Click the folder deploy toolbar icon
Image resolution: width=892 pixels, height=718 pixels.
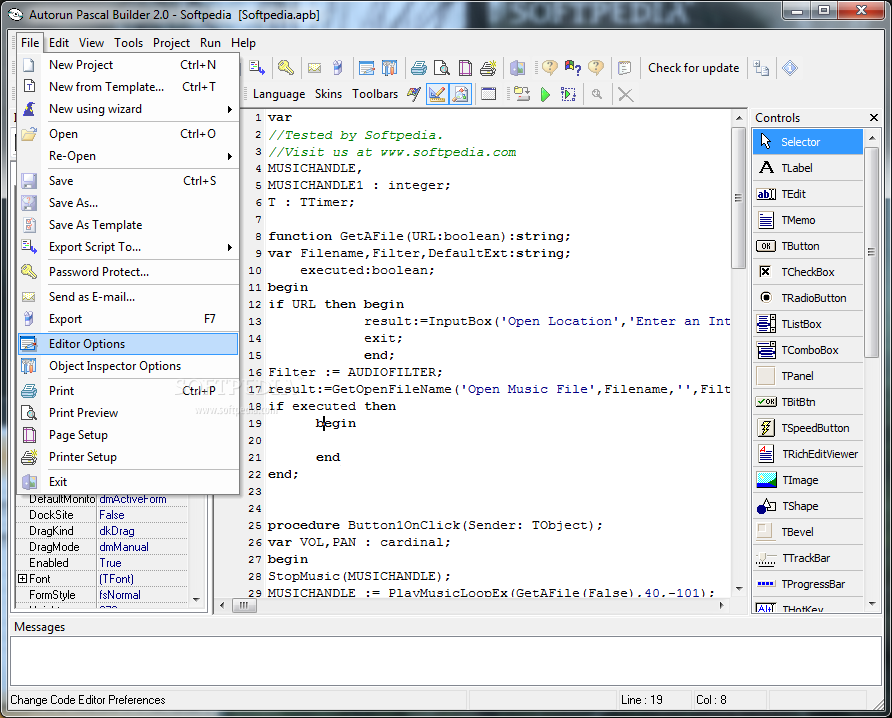522,94
